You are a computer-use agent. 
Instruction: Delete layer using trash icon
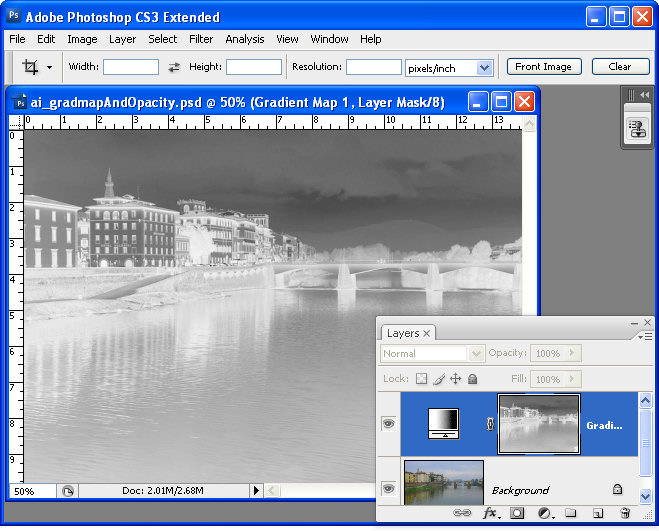pos(625,513)
